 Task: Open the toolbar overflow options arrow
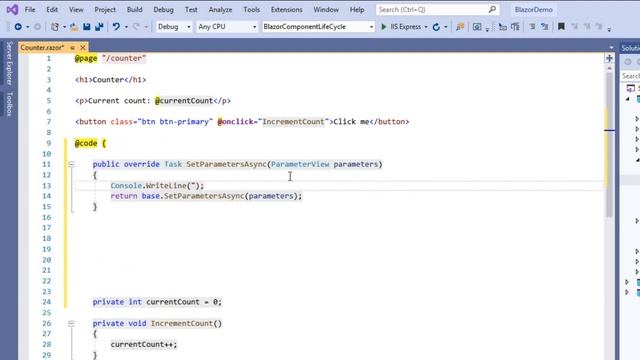click(609, 29)
